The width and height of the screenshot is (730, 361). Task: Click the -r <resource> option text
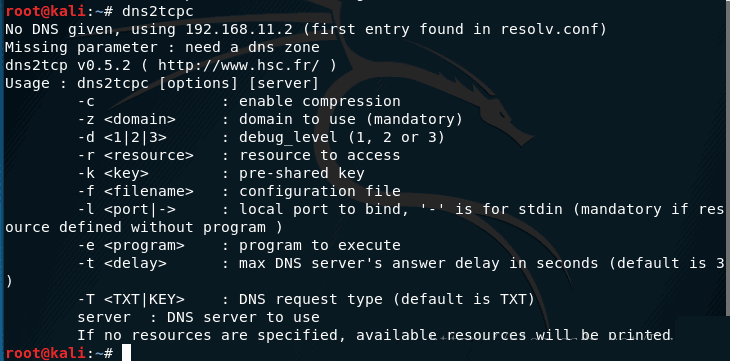pyautogui.click(x=135, y=155)
